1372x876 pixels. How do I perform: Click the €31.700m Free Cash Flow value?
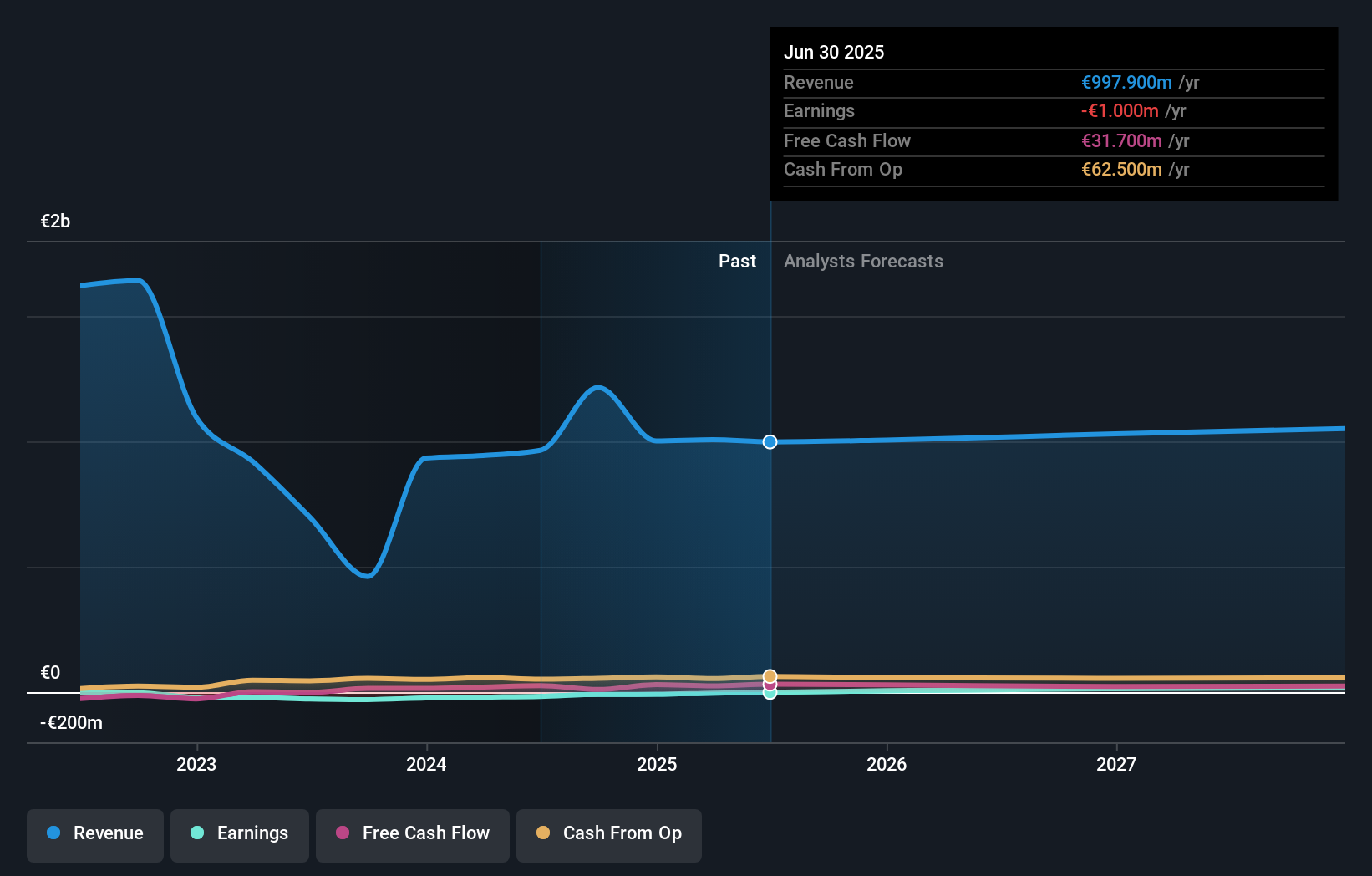point(1121,140)
